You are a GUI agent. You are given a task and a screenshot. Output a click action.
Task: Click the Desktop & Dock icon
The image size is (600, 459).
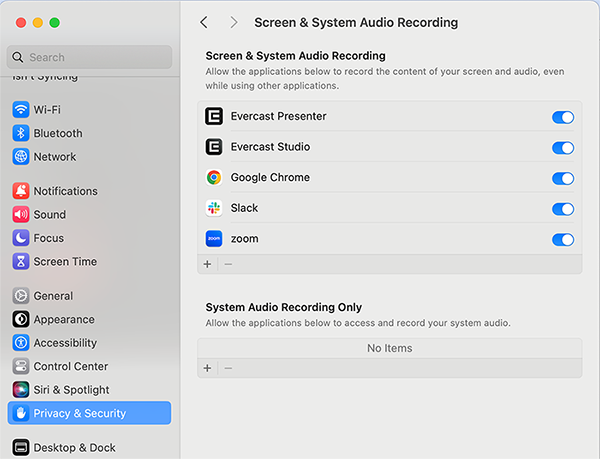click(21, 448)
